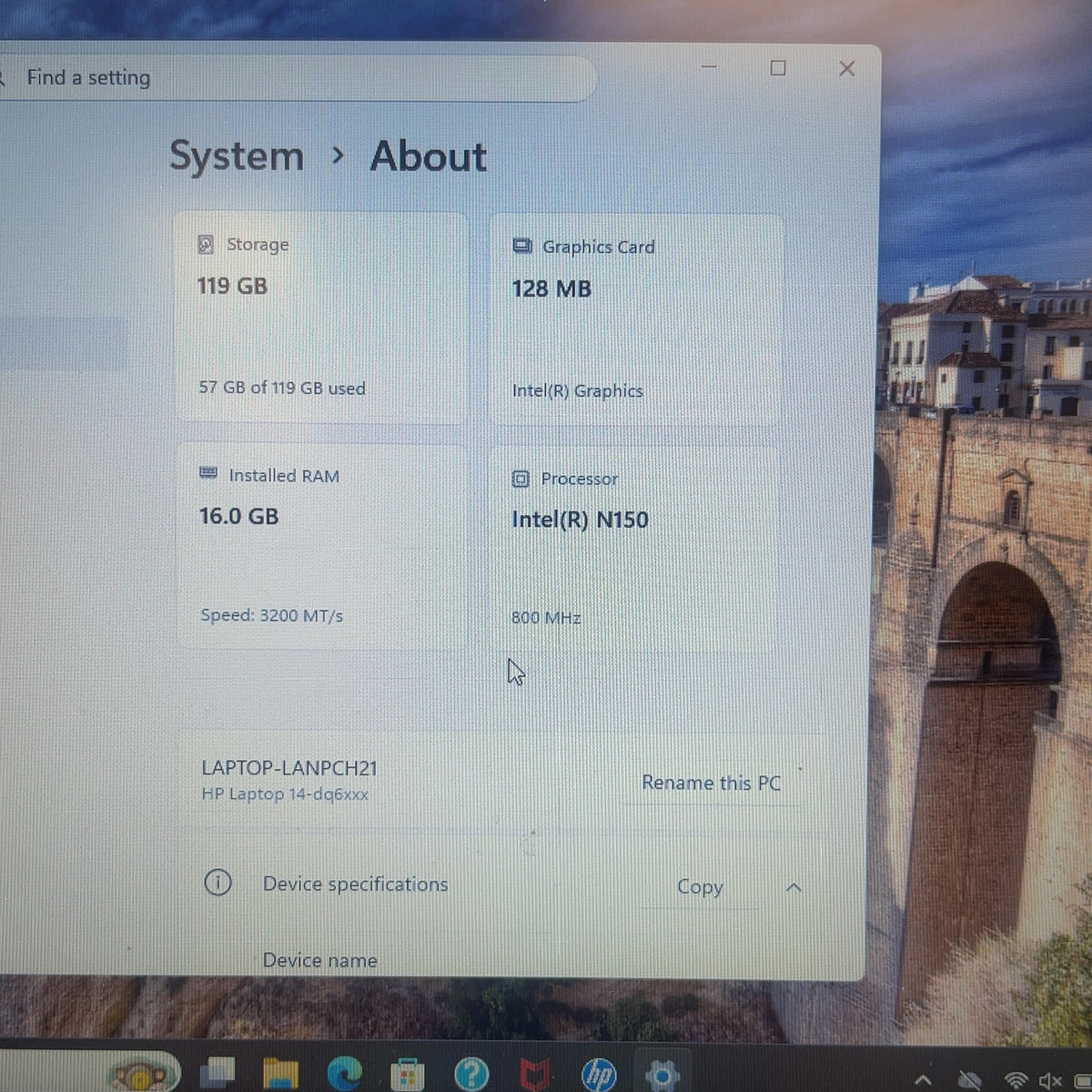Viewport: 1092px width, 1092px height.
Task: Click the Rename this PC button
Action: click(711, 783)
